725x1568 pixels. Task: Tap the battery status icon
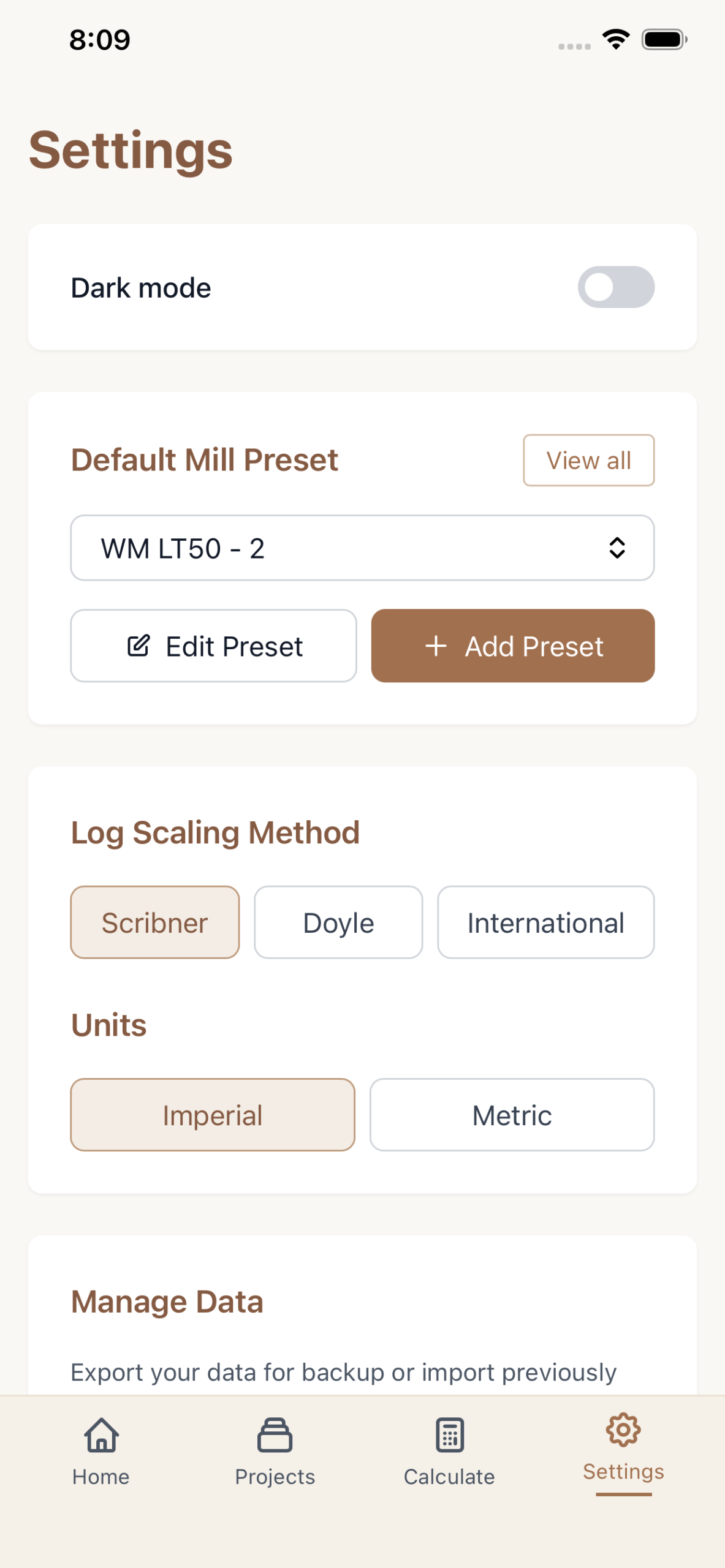coord(664,39)
